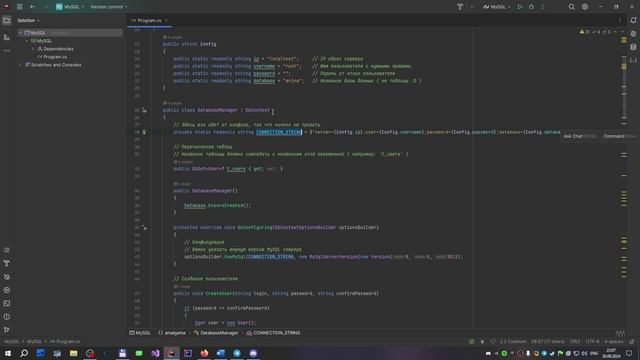Click CONNECTION_STRING breadcrumb
The height and width of the screenshot is (360, 640).
(x=273, y=333)
